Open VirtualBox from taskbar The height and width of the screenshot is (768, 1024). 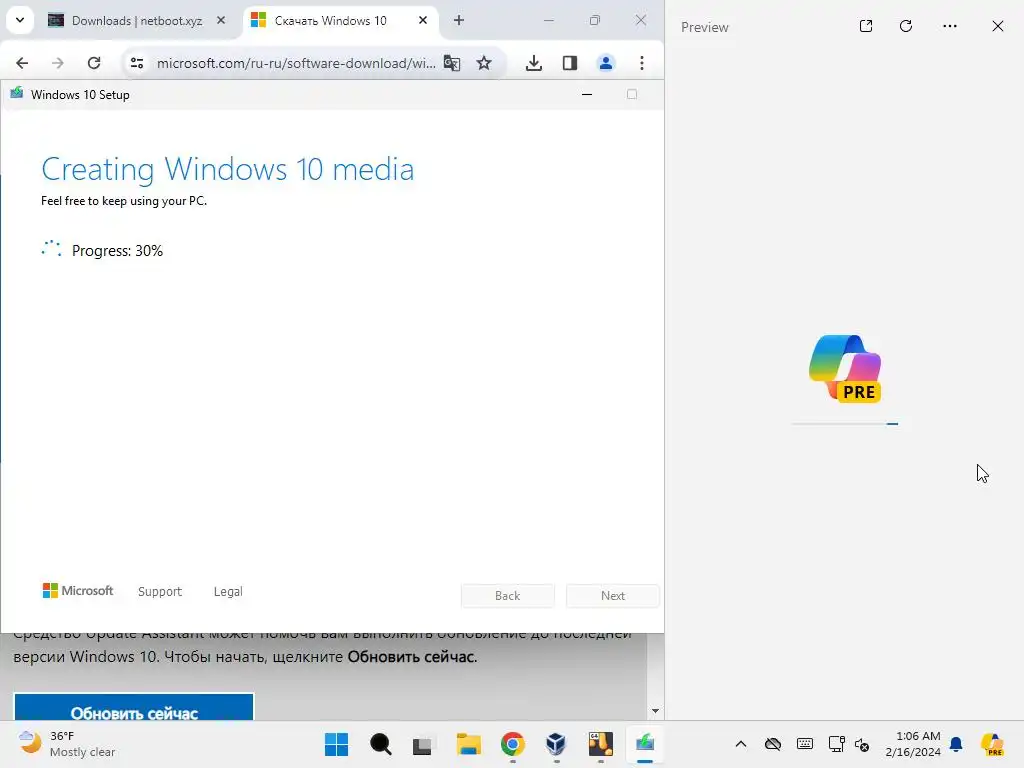556,744
